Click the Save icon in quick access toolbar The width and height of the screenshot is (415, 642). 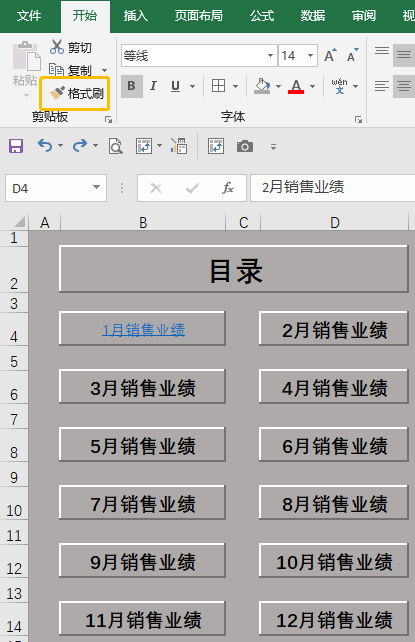pyautogui.click(x=16, y=146)
